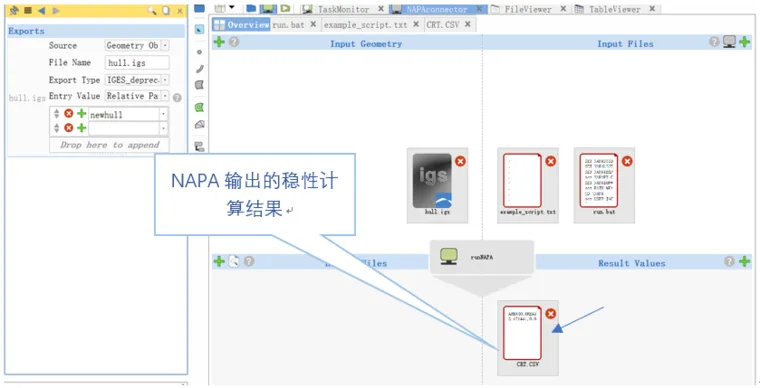The height and width of the screenshot is (388, 760).
Task: Click the help icon under Input Geometry
Action: tap(234, 42)
